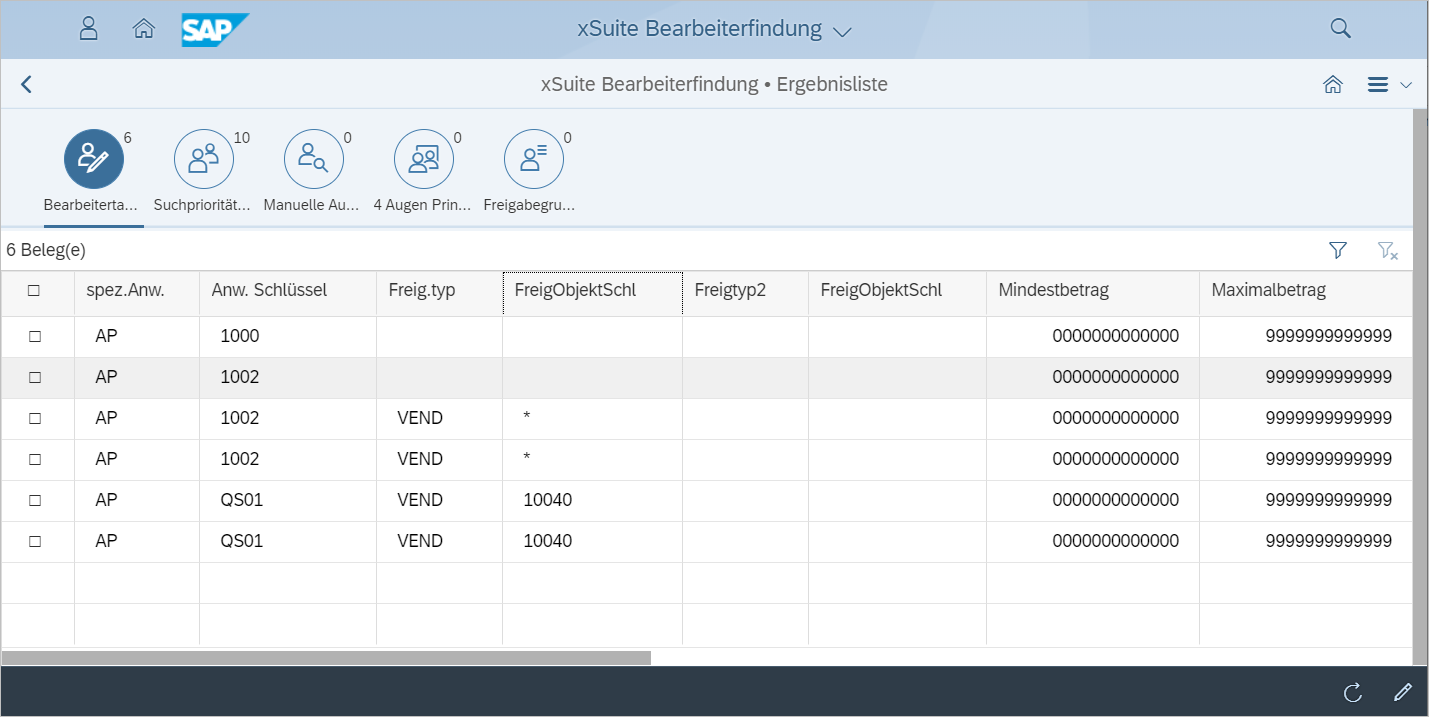Screen dimensions: 1429x717
Task: Open the hamburger menu dropdown
Action: click(x=1388, y=85)
